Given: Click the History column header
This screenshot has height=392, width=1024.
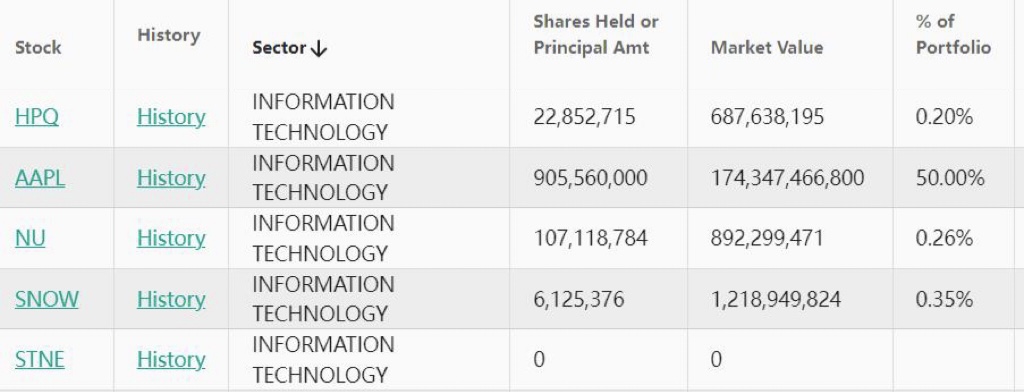Looking at the screenshot, I should click(x=168, y=35).
